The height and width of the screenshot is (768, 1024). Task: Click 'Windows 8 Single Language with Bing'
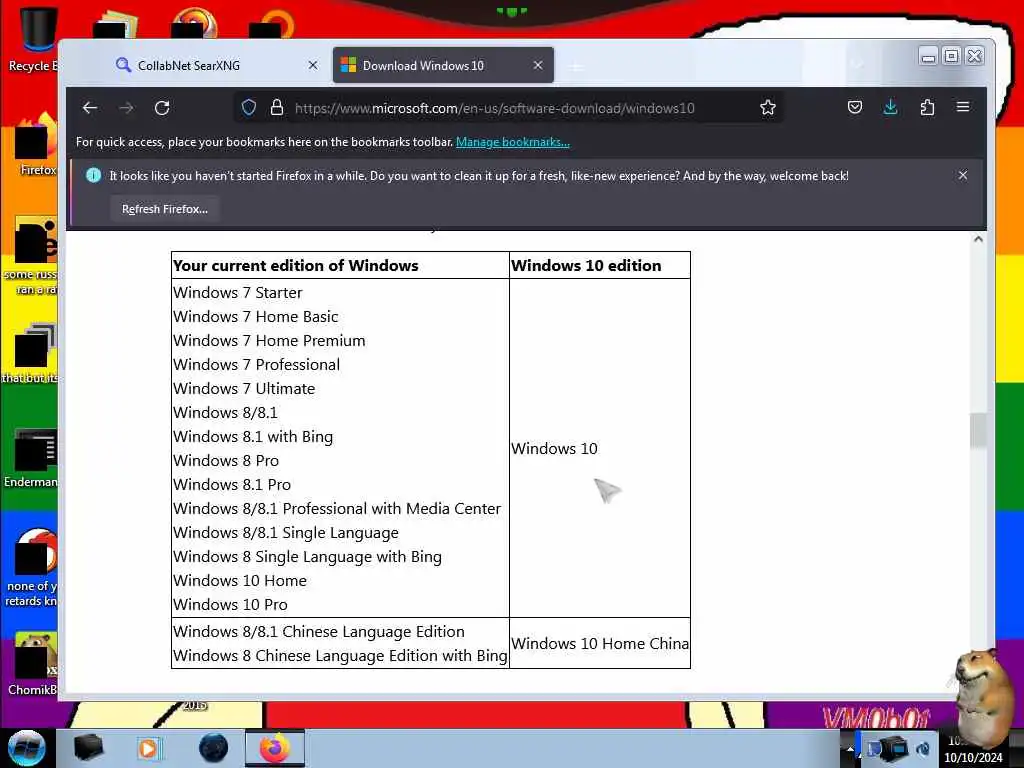click(x=308, y=557)
